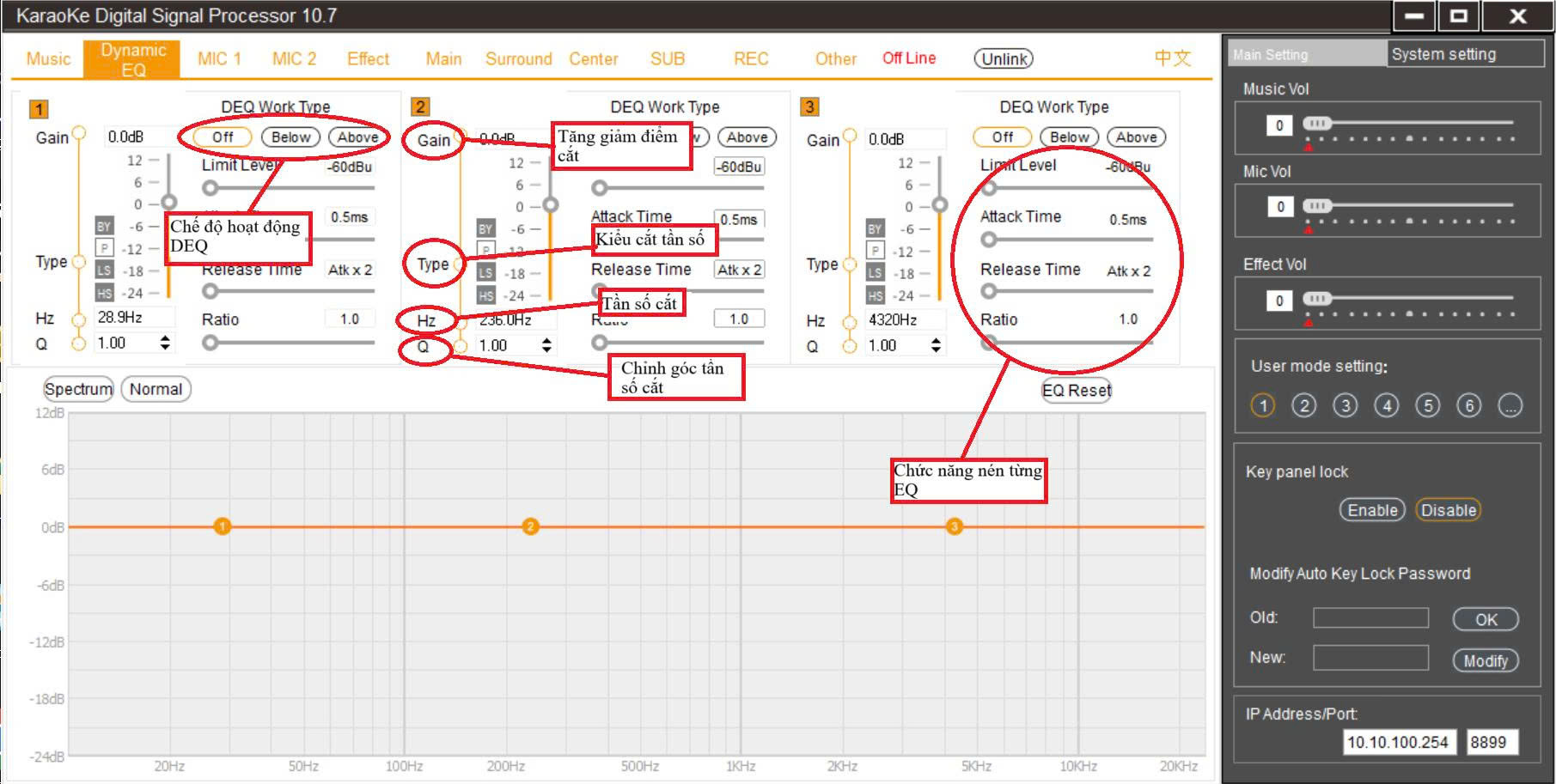Open the Music tab

click(x=48, y=59)
